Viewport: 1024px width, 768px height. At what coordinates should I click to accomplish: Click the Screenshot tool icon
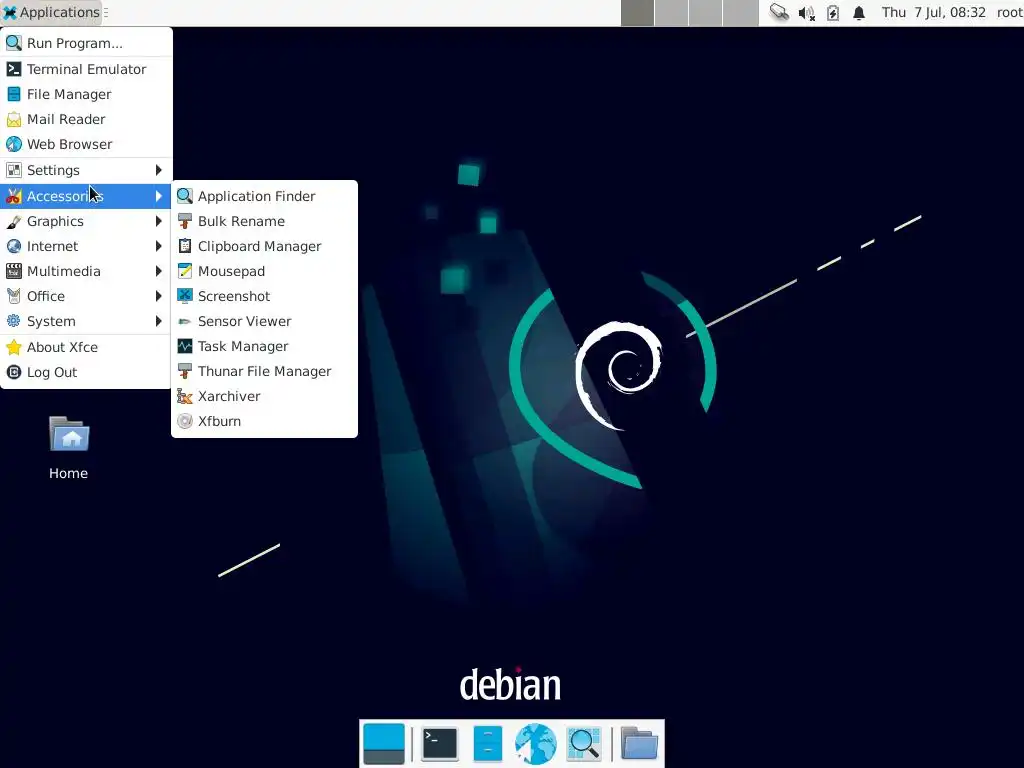[185, 296]
